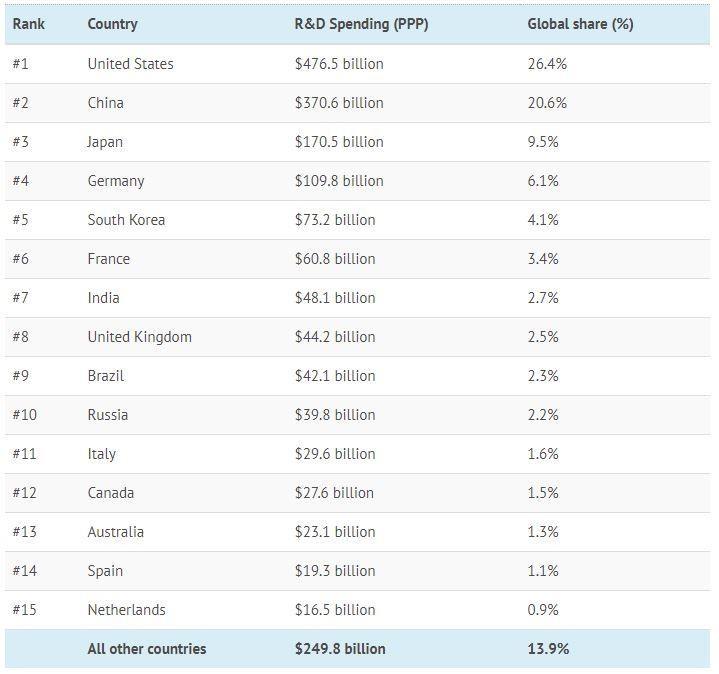
Task: Select Russia's 2.2% global share
Action: [x=543, y=415]
